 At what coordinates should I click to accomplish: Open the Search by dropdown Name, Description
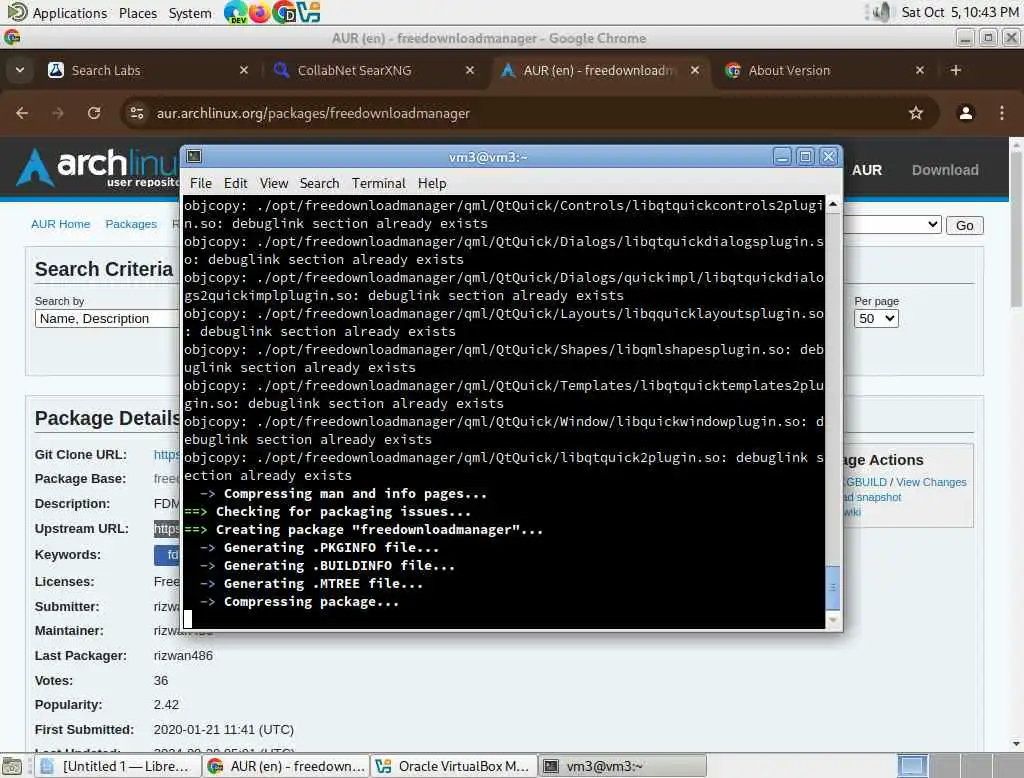(x=107, y=318)
